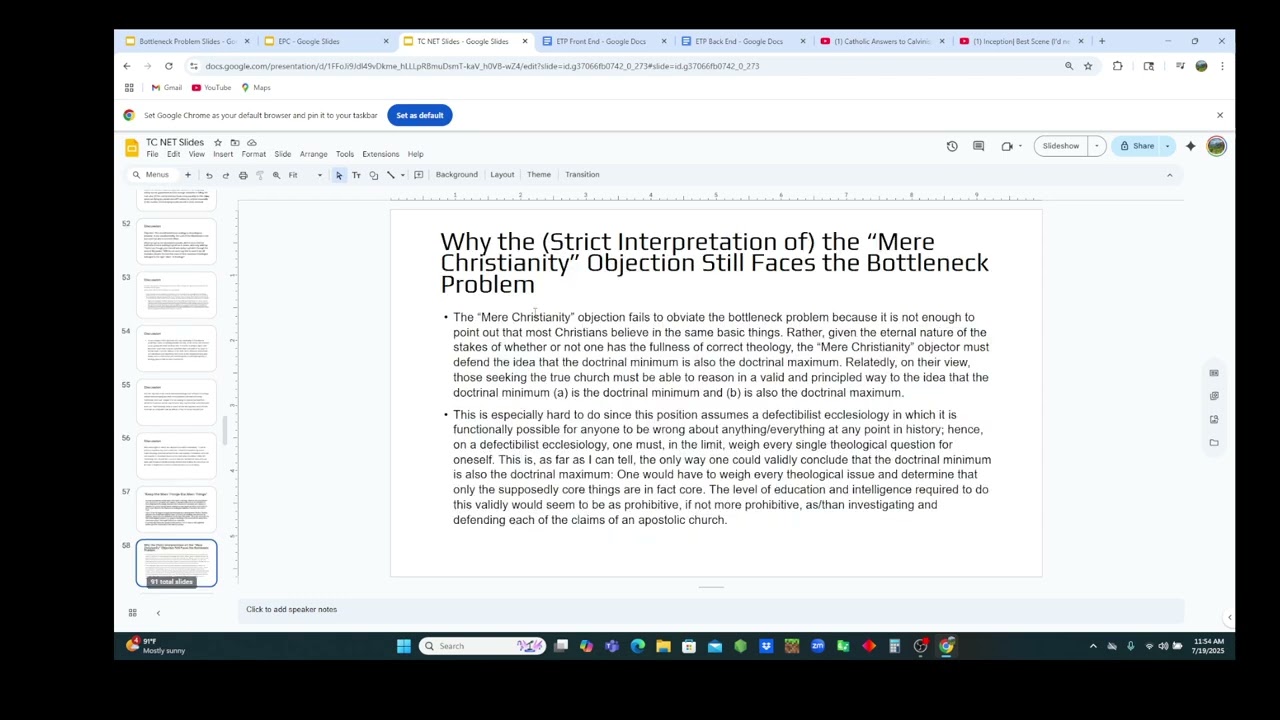Click the Move to folder icon
1280x720 pixels.
tap(234, 143)
